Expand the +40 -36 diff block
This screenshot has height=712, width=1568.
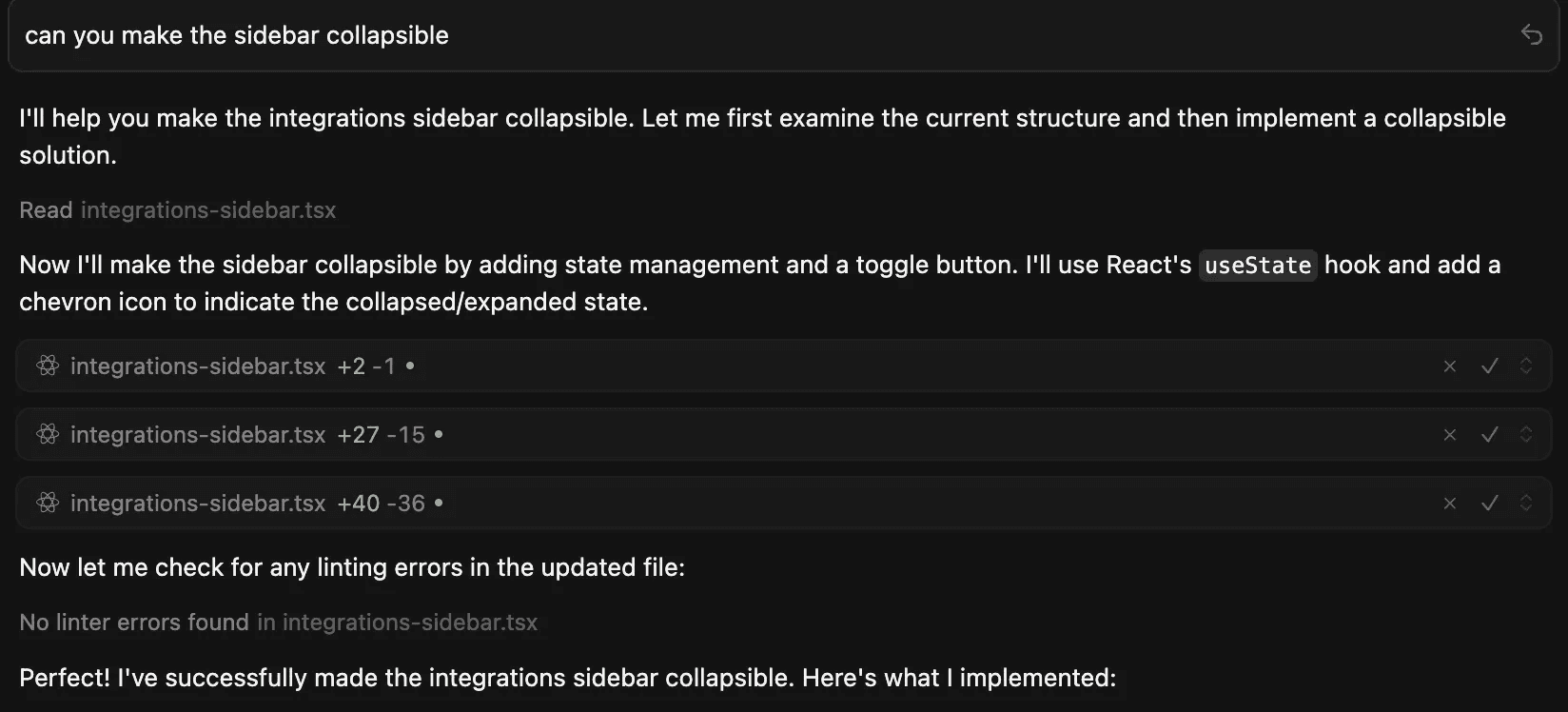coord(1526,504)
